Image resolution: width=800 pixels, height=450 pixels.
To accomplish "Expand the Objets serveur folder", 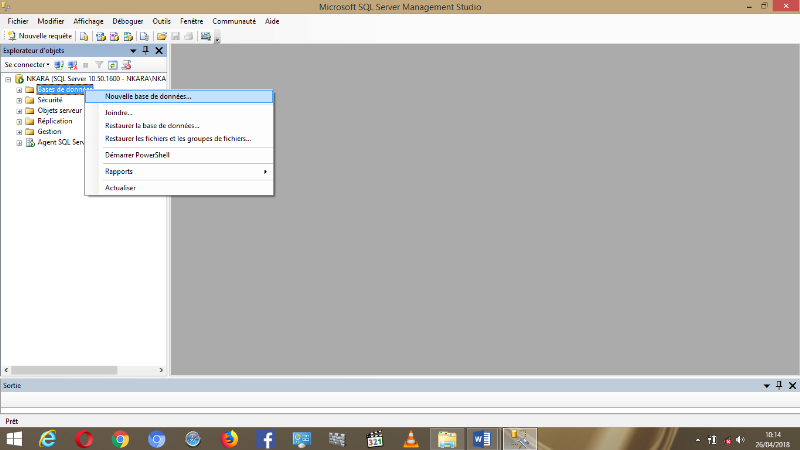I will [19, 111].
